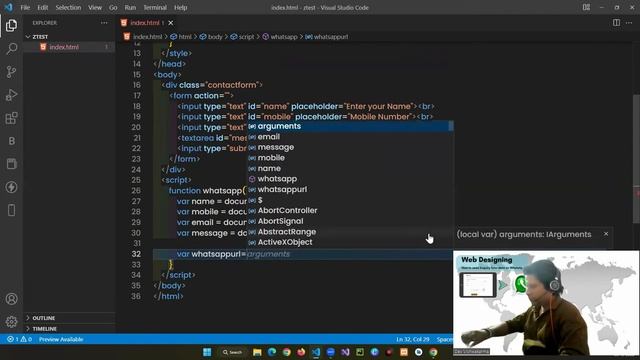The width and height of the screenshot is (640, 360).
Task: Click taskbar Search box
Action: click(x=232, y=352)
